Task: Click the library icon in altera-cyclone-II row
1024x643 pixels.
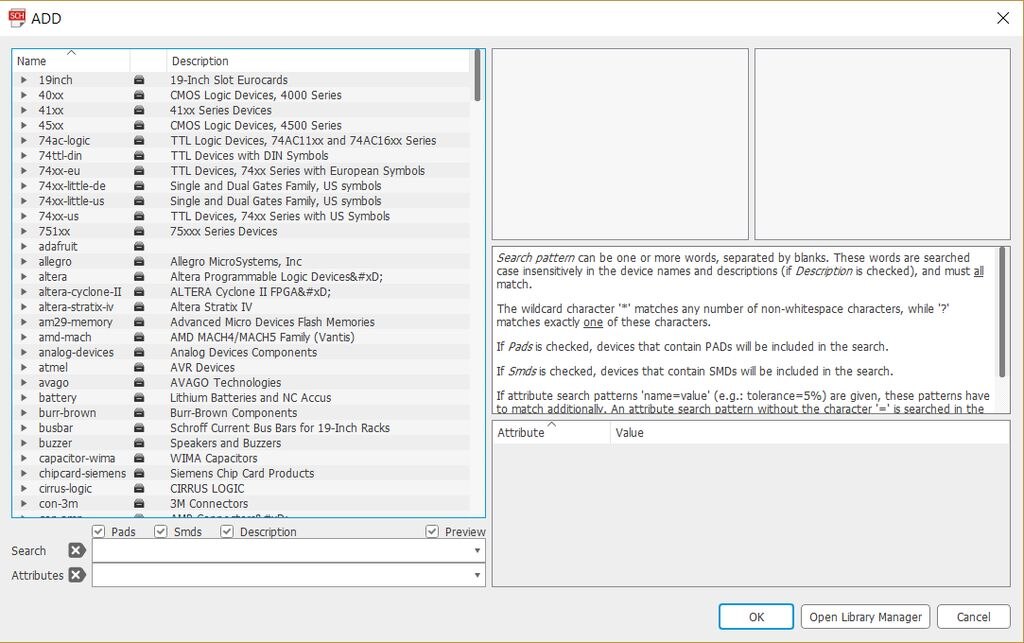Action: (138, 292)
